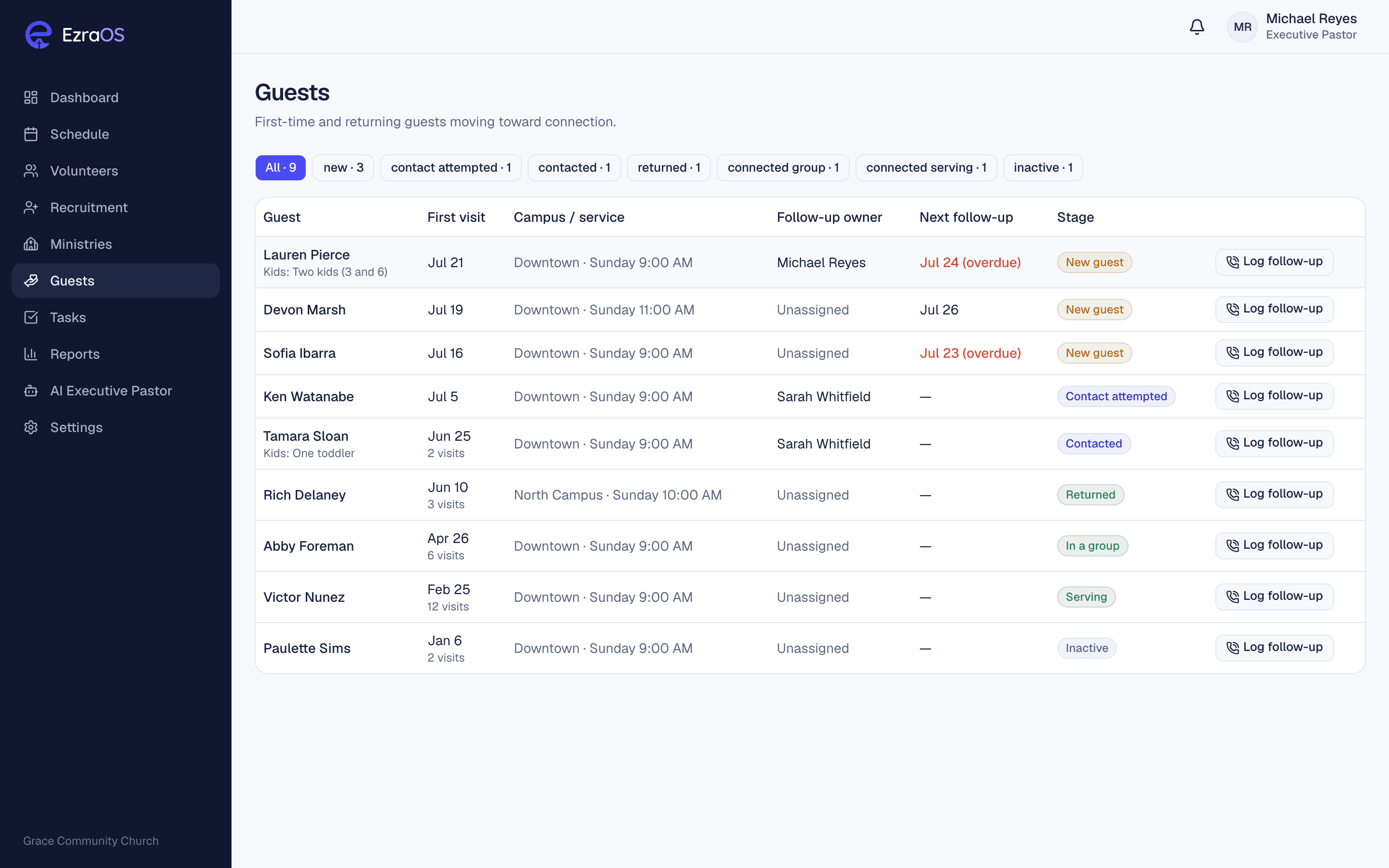Open Settings from sidebar

pyautogui.click(x=115, y=428)
